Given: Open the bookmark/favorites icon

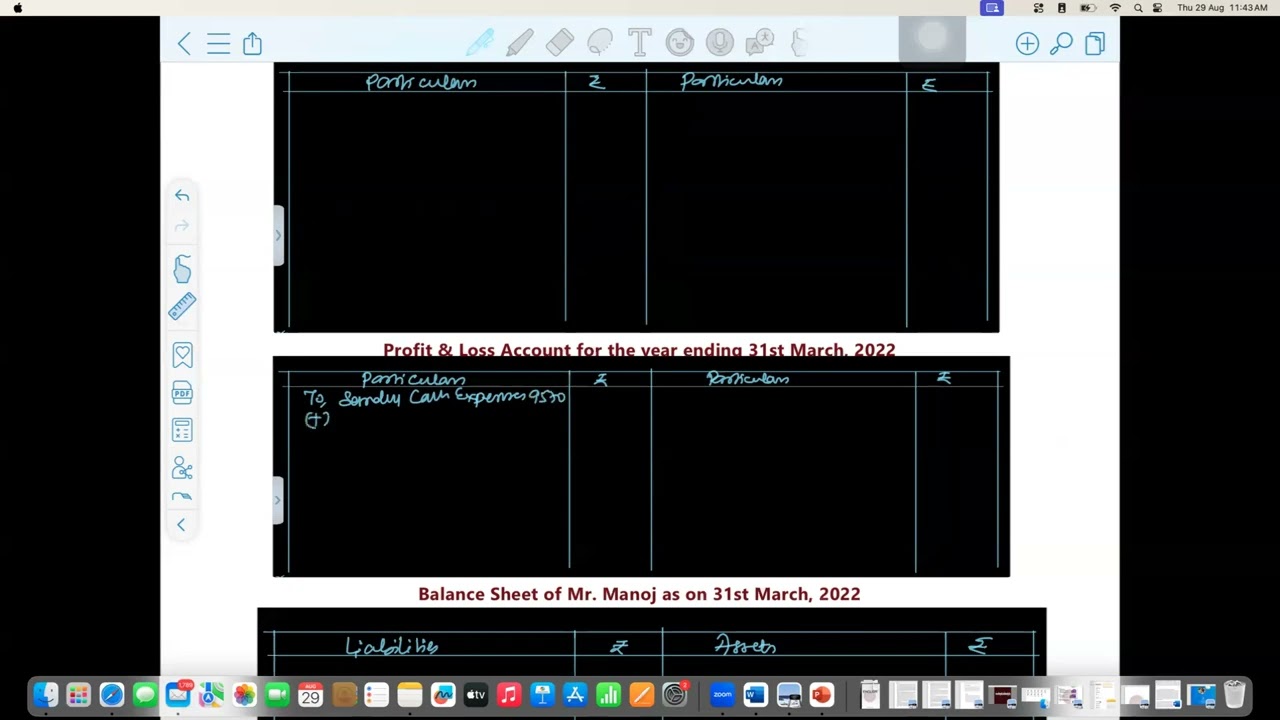Looking at the screenshot, I should point(182,355).
